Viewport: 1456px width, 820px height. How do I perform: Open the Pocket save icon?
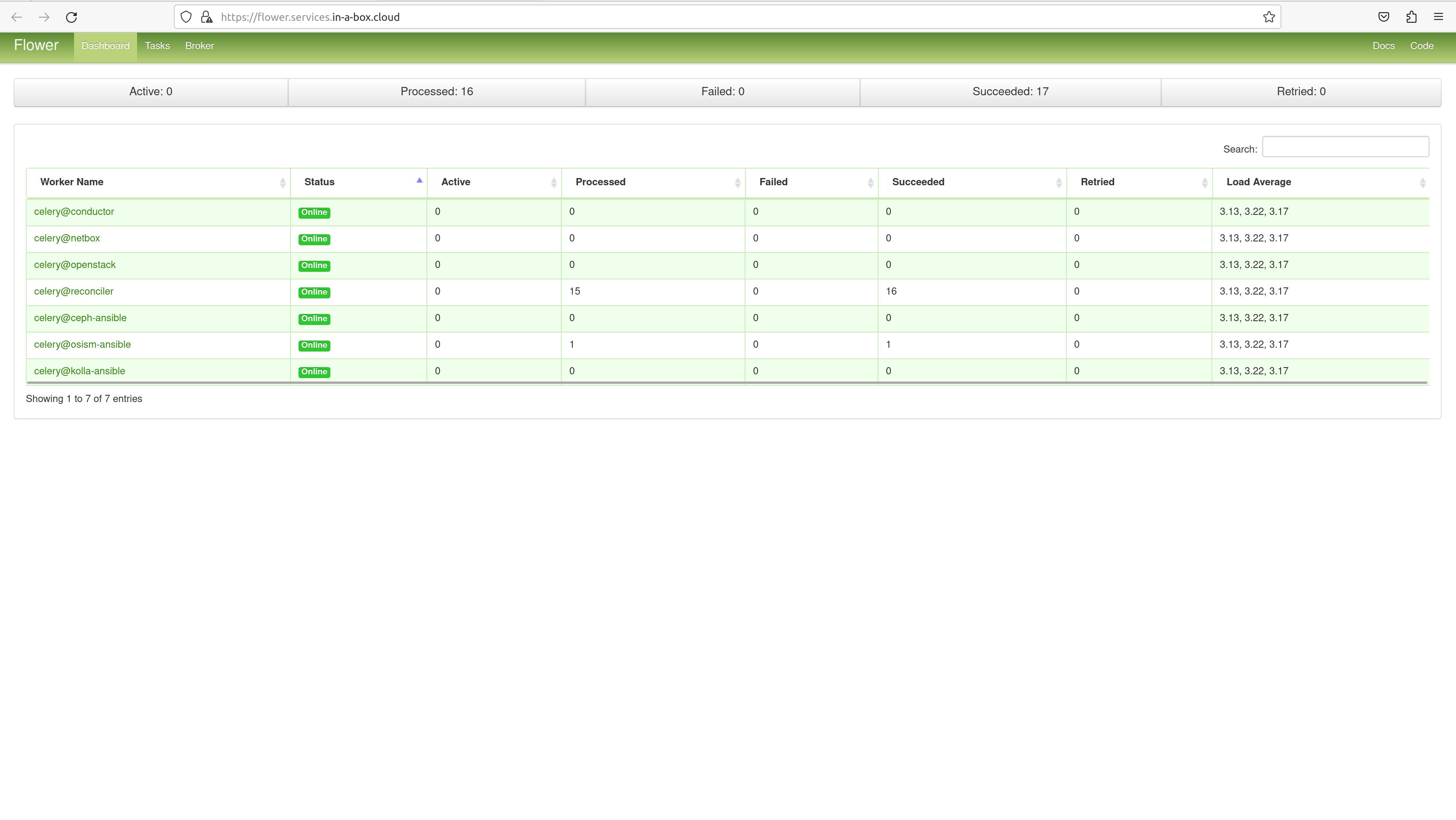[x=1383, y=17]
